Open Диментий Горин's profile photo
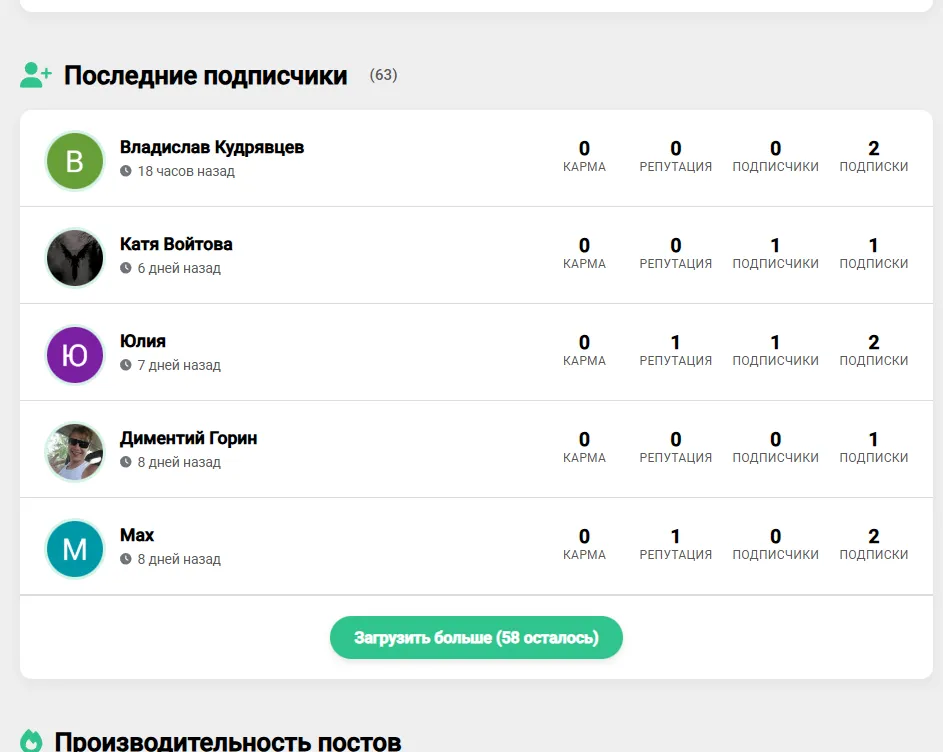Viewport: 943px width, 752px height. click(x=75, y=452)
